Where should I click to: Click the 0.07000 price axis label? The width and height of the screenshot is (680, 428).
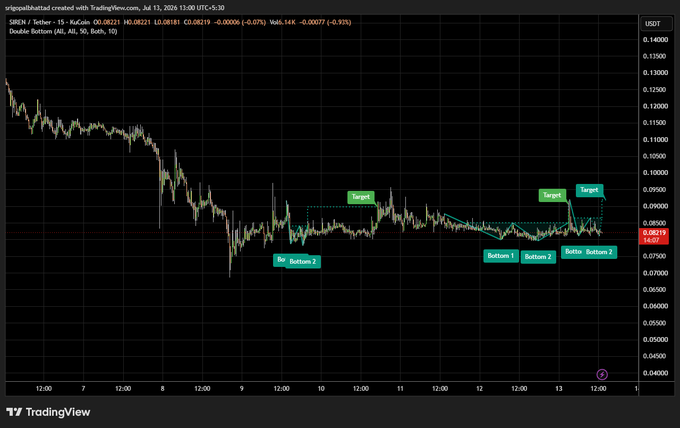(655, 273)
